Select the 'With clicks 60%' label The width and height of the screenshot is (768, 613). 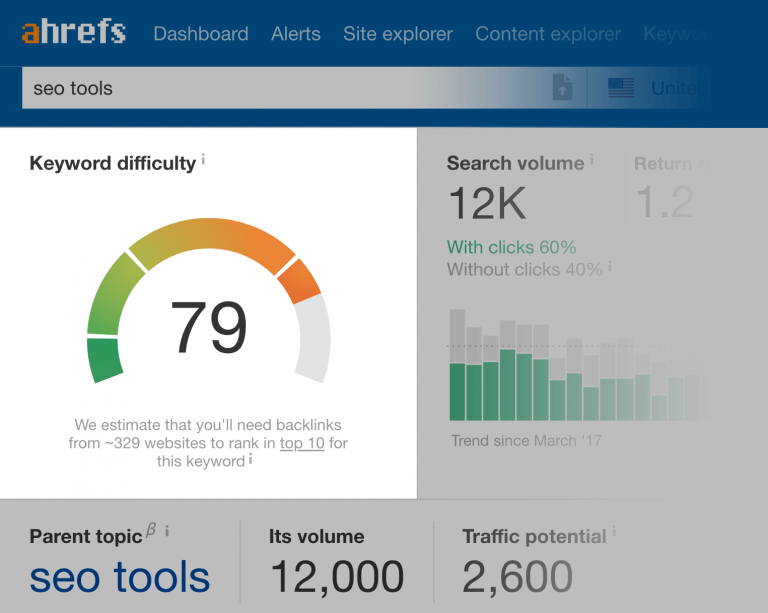[511, 247]
